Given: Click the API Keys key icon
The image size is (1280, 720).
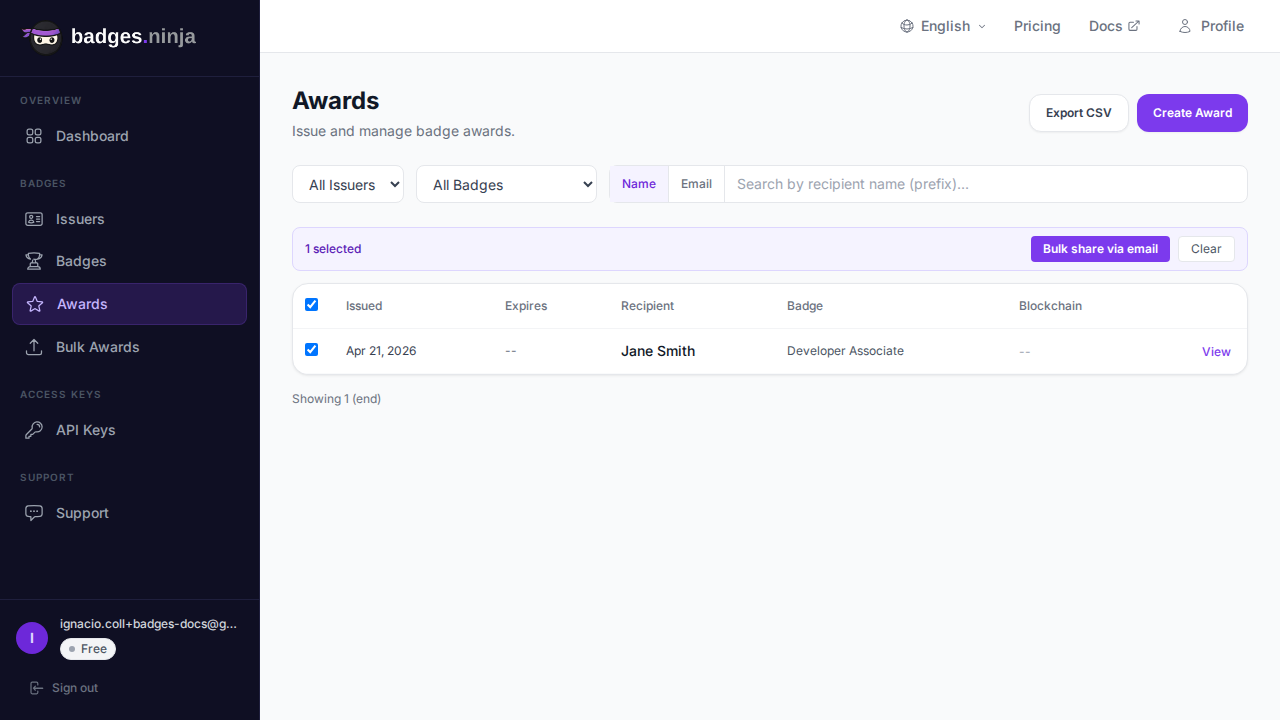Looking at the screenshot, I should tap(34, 430).
